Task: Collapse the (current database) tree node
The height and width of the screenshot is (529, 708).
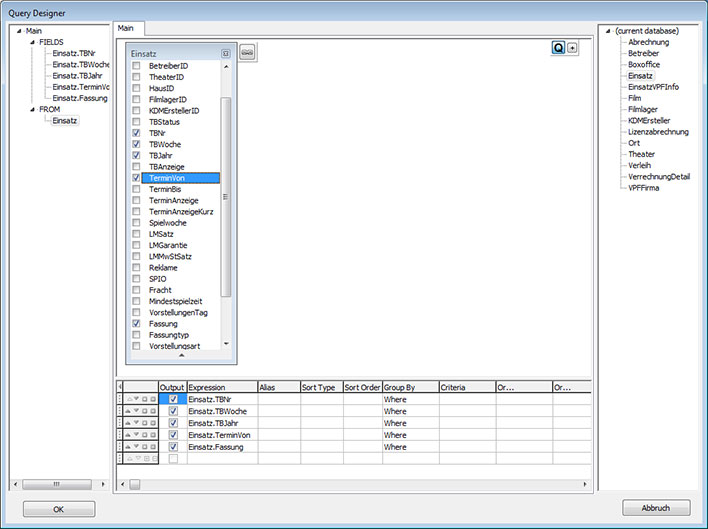Action: [x=607, y=31]
